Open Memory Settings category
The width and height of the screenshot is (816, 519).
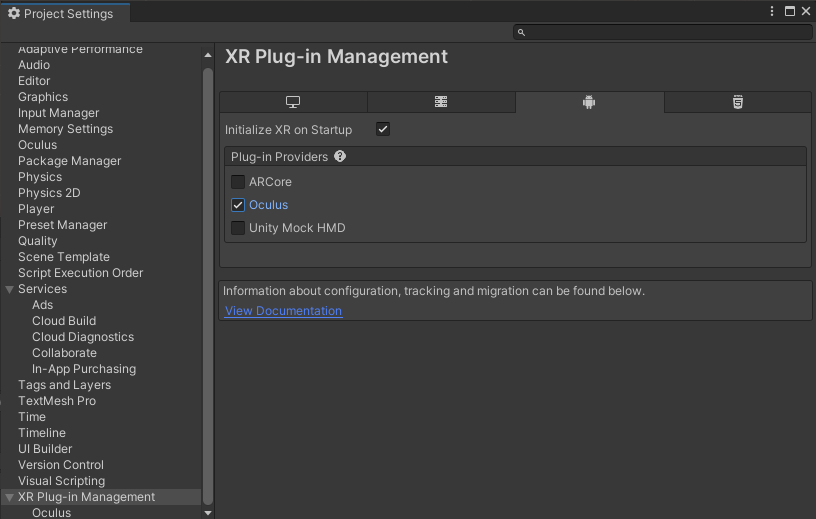(x=65, y=129)
